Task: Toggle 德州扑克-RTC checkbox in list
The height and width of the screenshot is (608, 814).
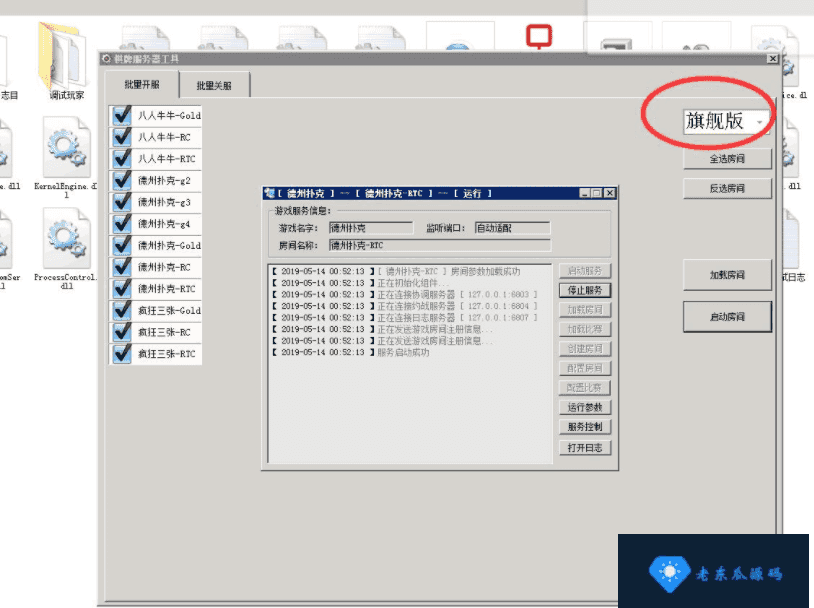Action: [122, 289]
